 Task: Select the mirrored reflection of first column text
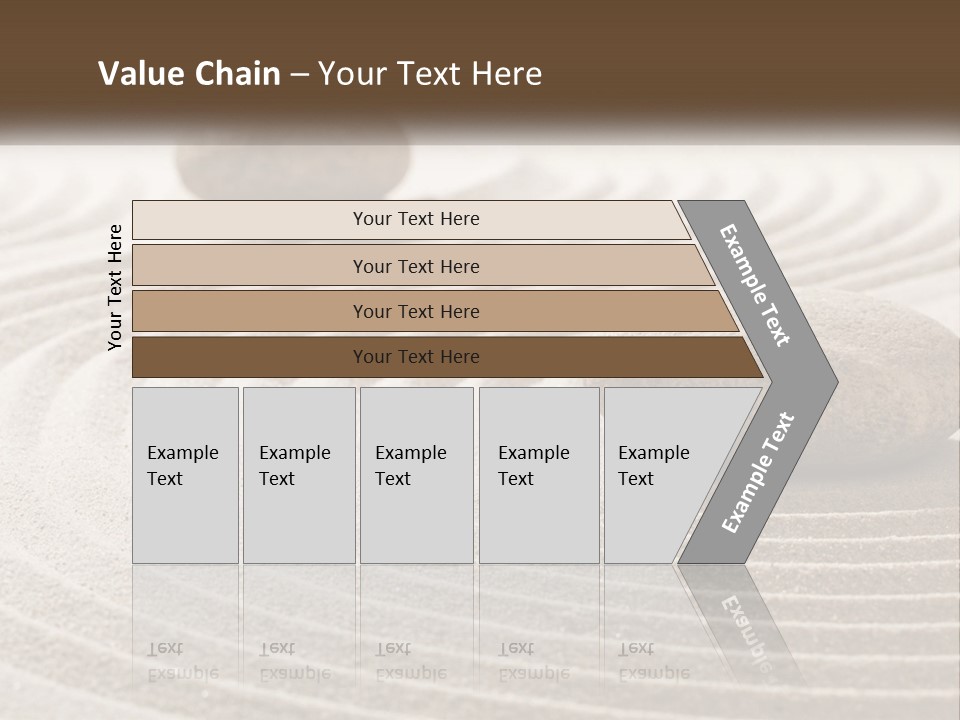(x=183, y=661)
